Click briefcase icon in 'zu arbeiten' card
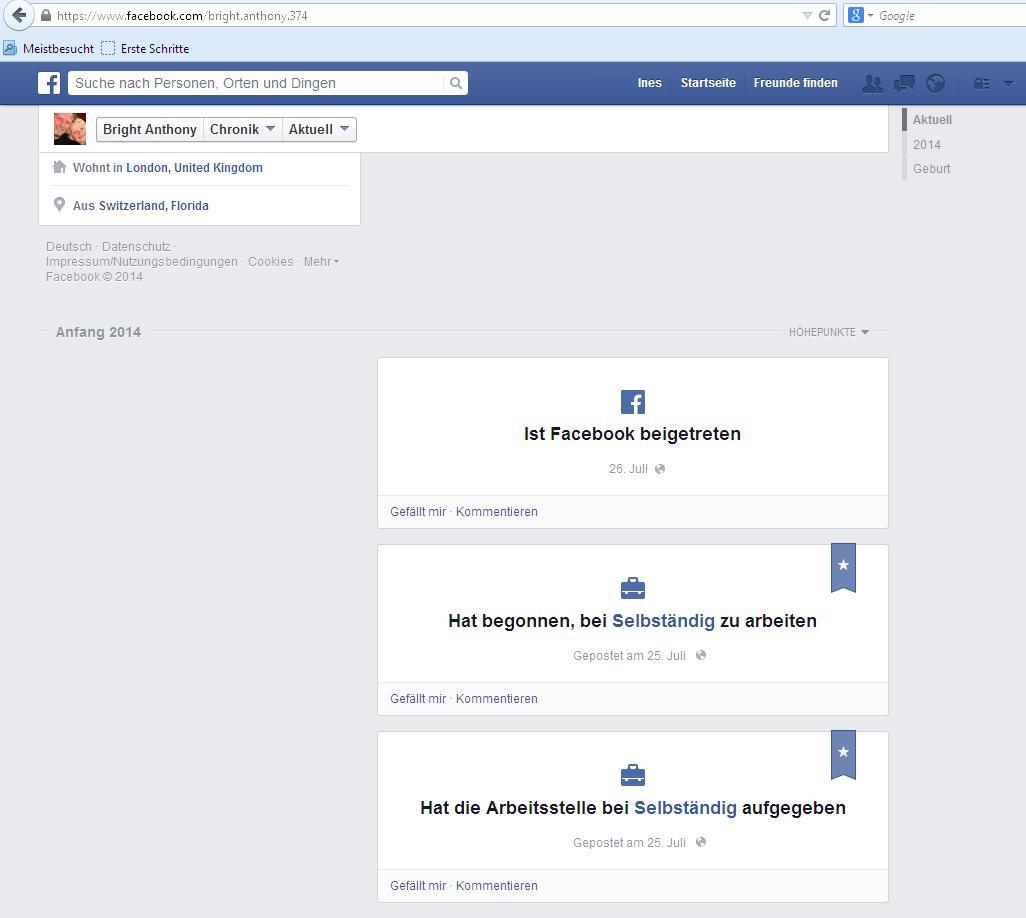Screen dimensions: 1026x918 [x=633, y=588]
